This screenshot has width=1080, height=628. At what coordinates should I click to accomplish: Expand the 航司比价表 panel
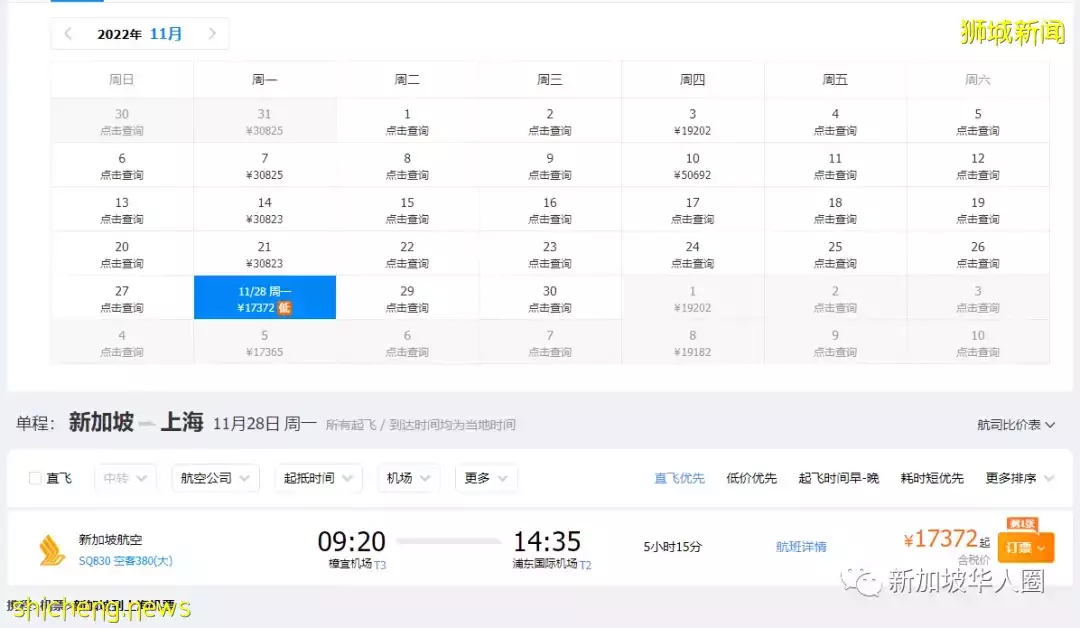coord(1013,422)
